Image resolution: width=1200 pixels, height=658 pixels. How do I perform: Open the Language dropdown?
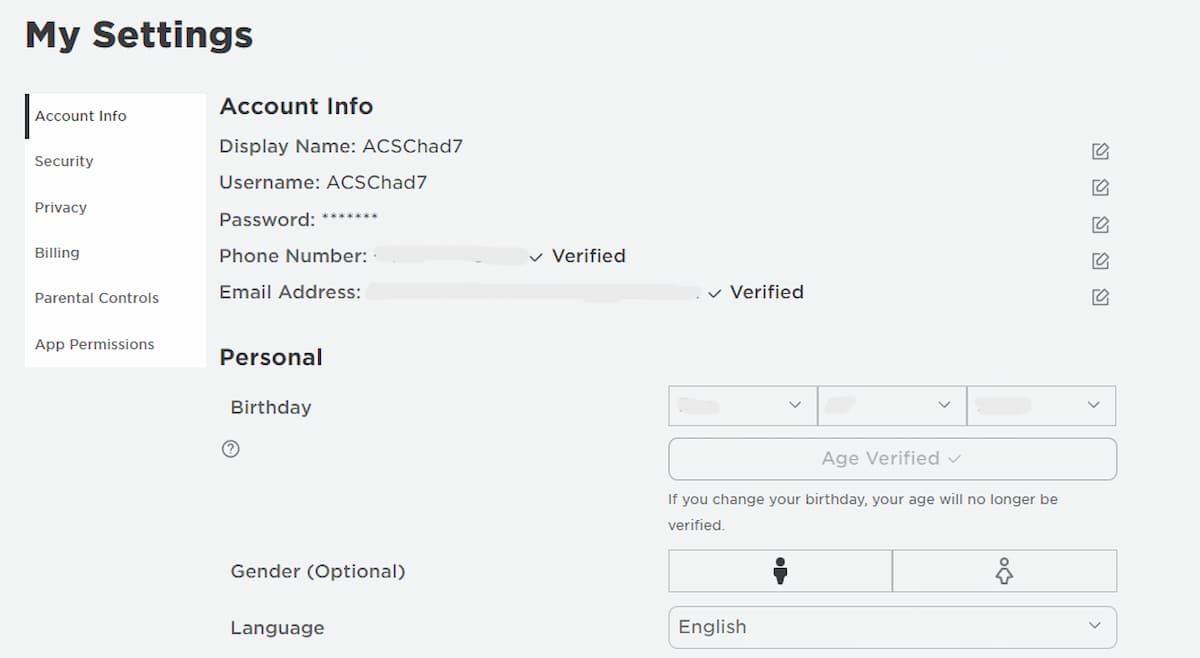[892, 627]
